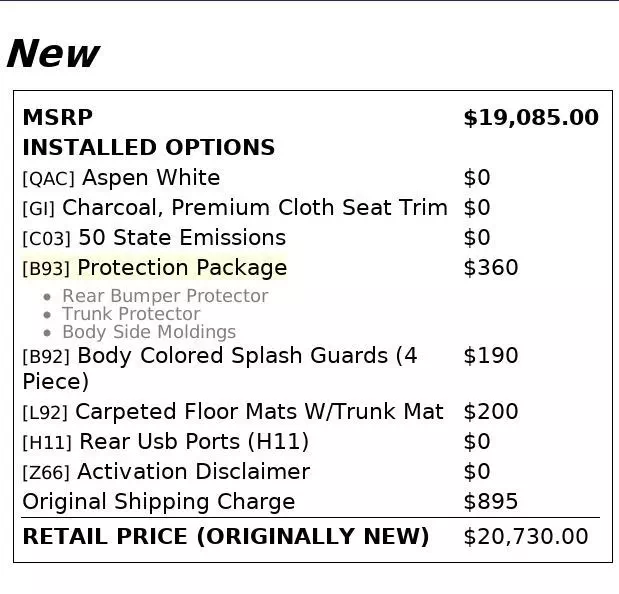Screen dimensions: 619x594
Task: Select Body Colored Splash Guards option
Action: pos(220,357)
